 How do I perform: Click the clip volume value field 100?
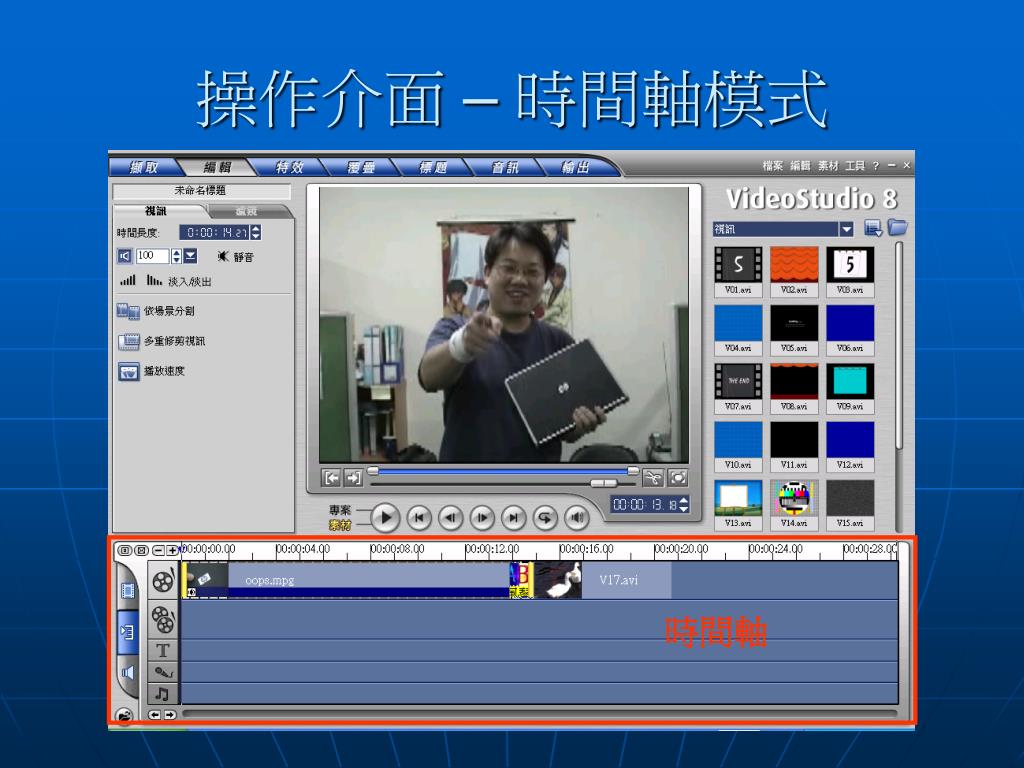152,256
